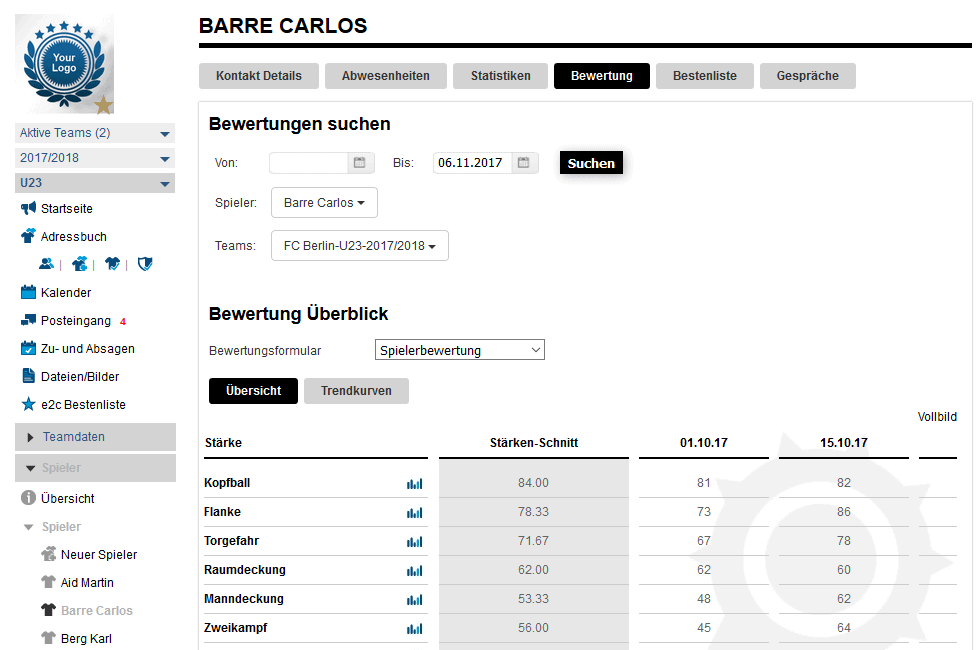Show the Torgefahr chart icon
This screenshot has height=650, width=980.
[414, 541]
